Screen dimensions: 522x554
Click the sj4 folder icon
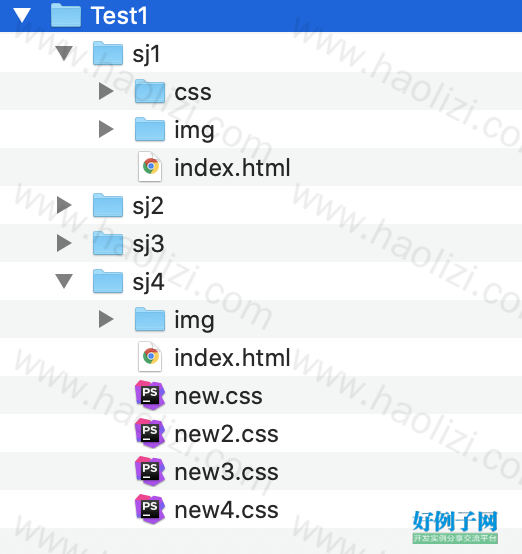pyautogui.click(x=108, y=281)
